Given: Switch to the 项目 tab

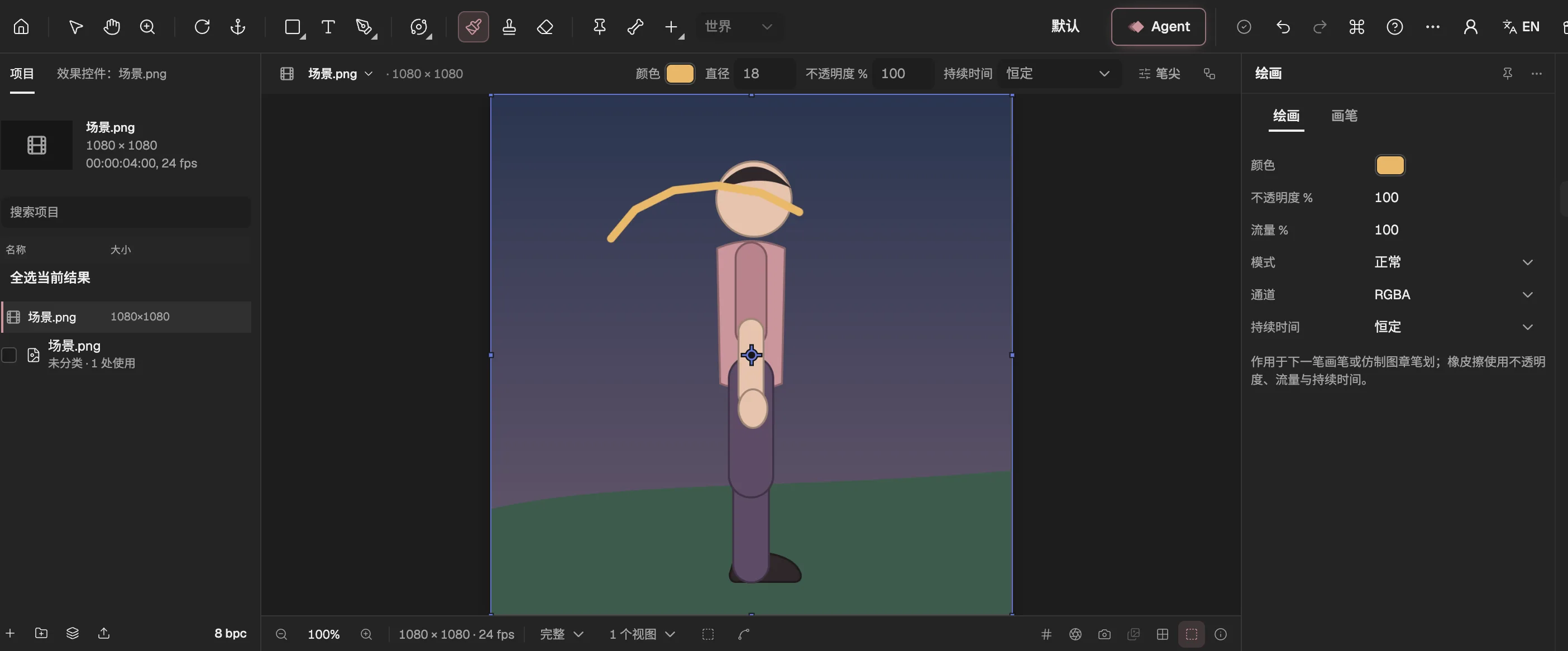Looking at the screenshot, I should coord(22,74).
